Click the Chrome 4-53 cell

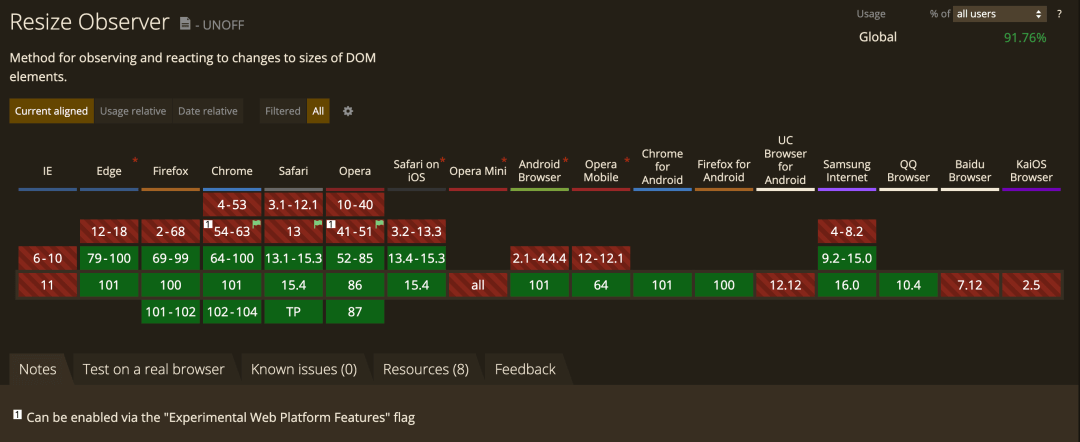pyautogui.click(x=231, y=204)
